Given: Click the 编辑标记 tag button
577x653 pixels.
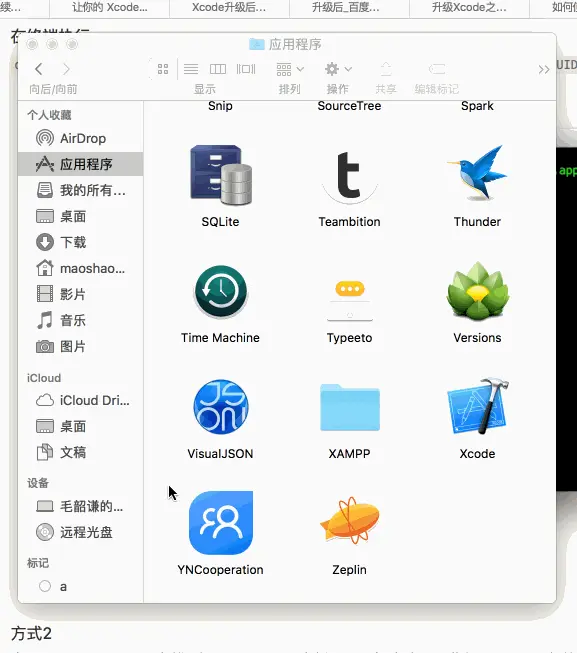Looking at the screenshot, I should point(437,69).
